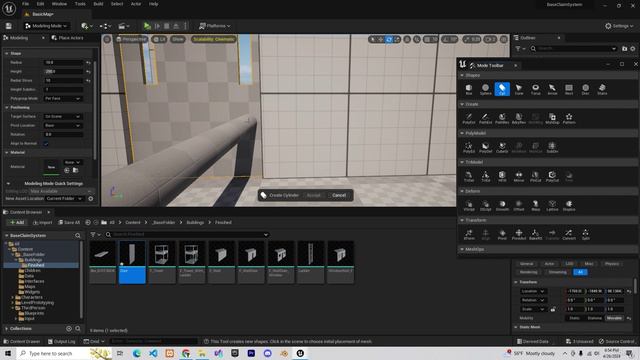Open the Window menu
Image resolution: width=640 pixels, height=360 pixels.
pyautogui.click(x=59, y=4)
